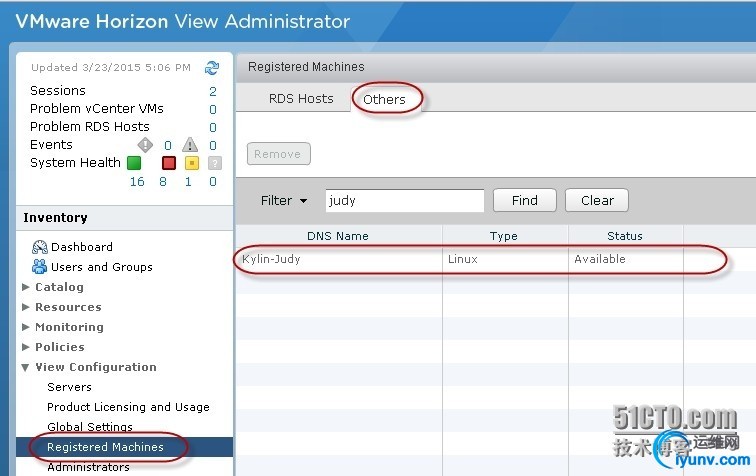Click the Sessions label
The width and height of the screenshot is (756, 476).
click(58, 91)
